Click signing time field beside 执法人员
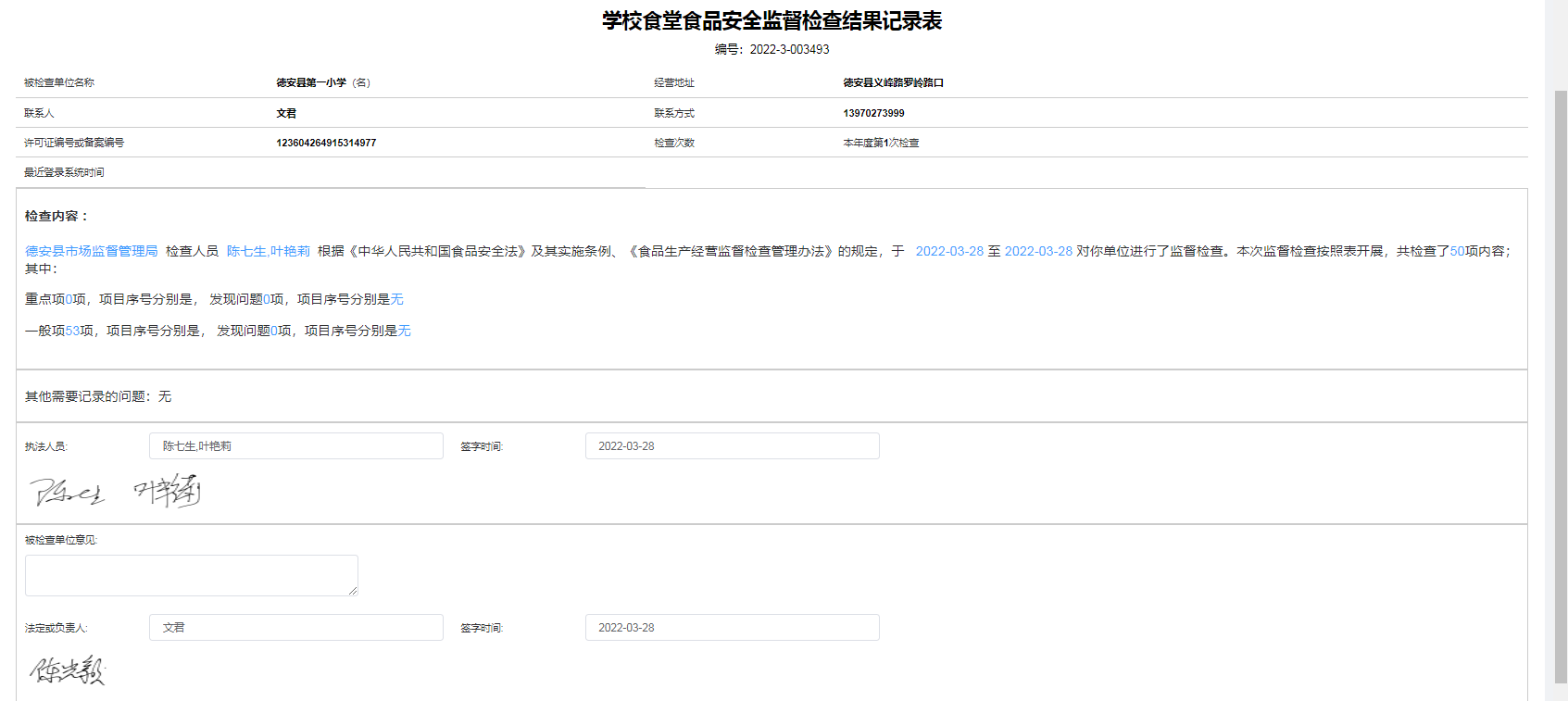Viewport: 1568px width, 701px height. click(732, 446)
